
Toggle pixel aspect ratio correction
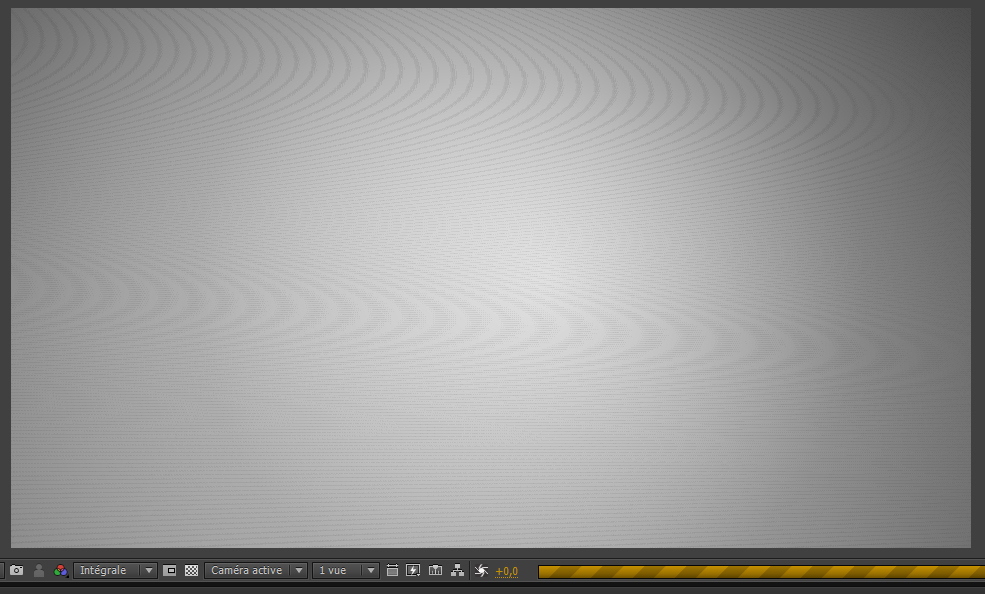pos(391,570)
